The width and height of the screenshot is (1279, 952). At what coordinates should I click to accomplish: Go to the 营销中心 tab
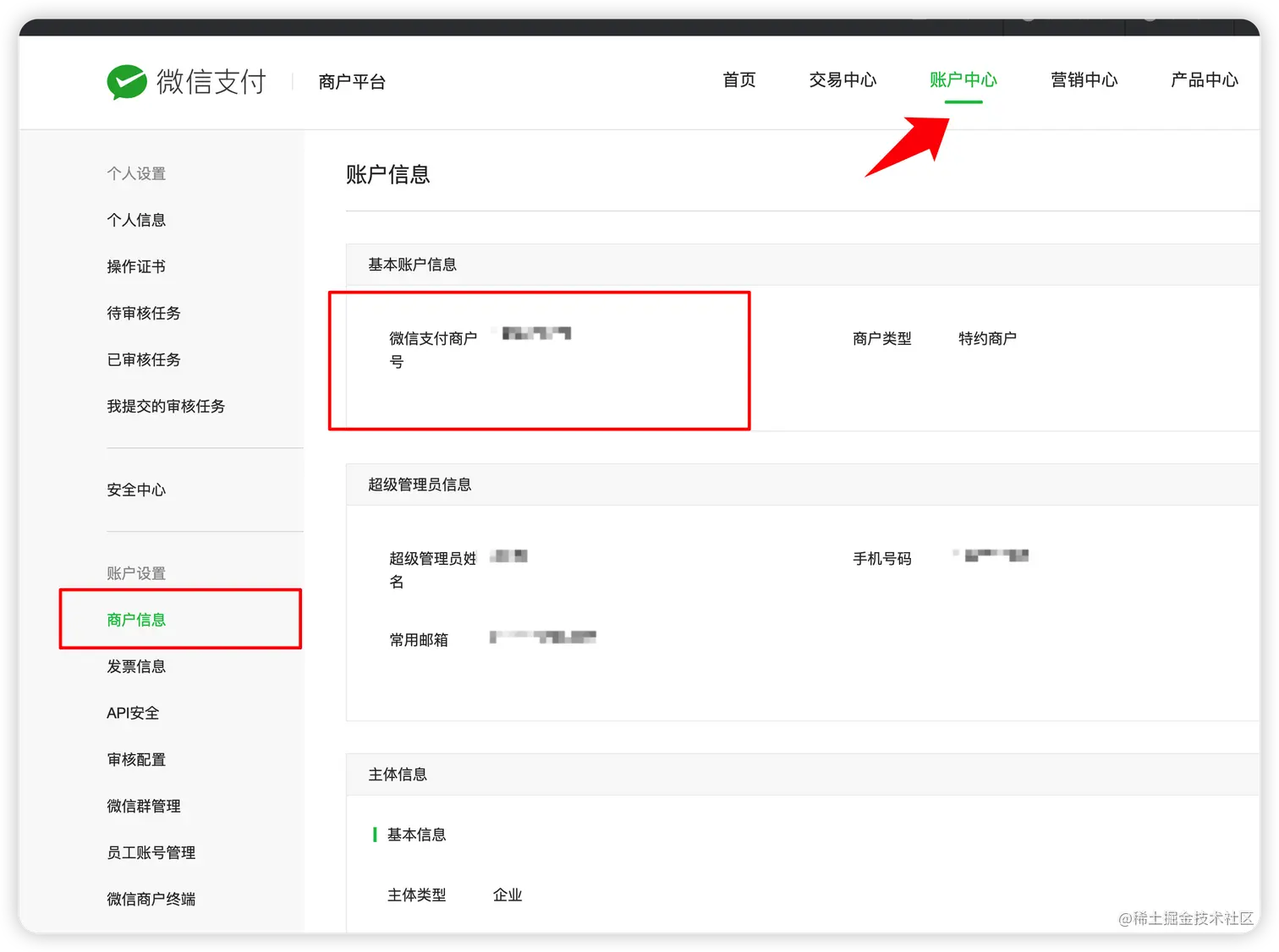click(1084, 80)
